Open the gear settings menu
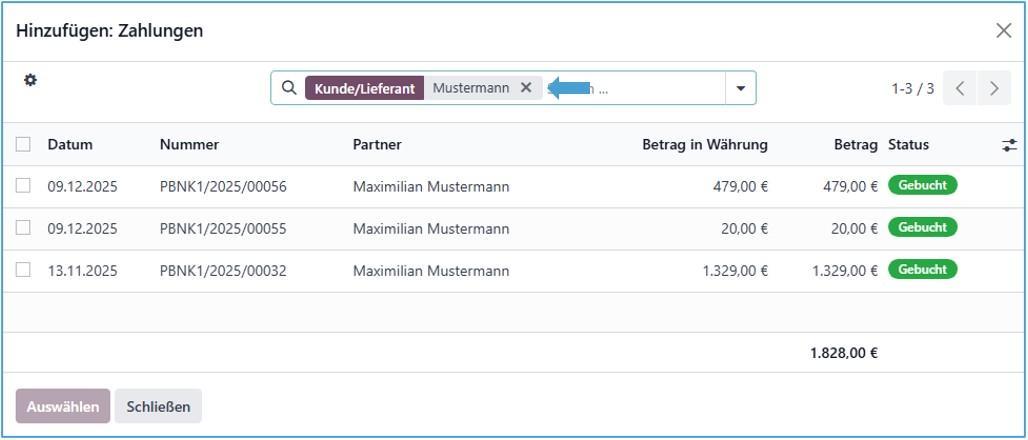Viewport: 1028px width, 440px height. (x=30, y=80)
